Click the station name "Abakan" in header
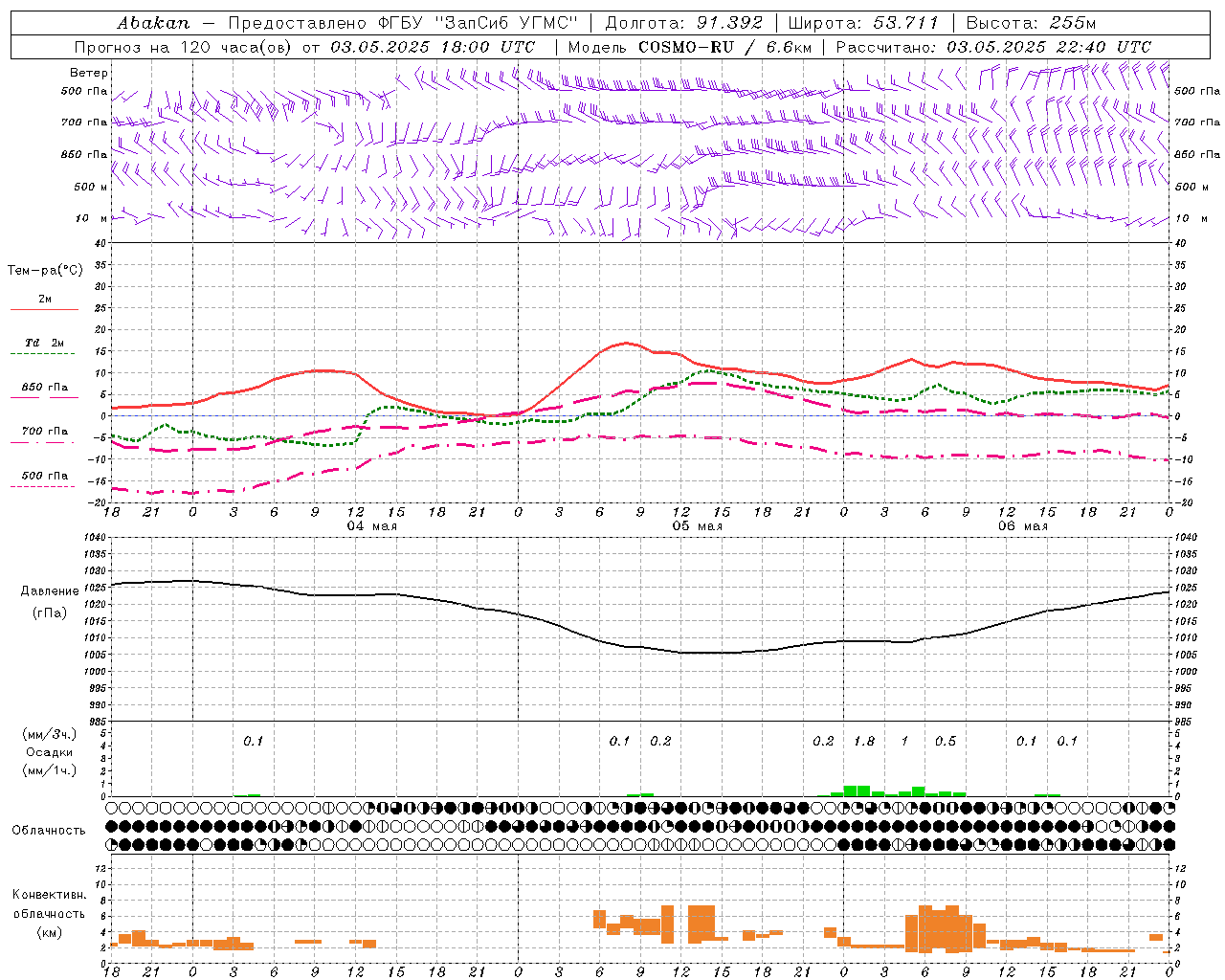 tap(153, 23)
